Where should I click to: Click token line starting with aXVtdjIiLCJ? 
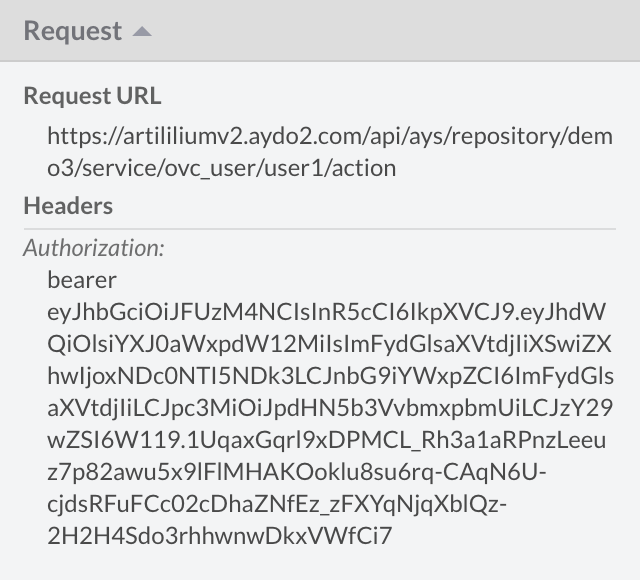coord(328,407)
